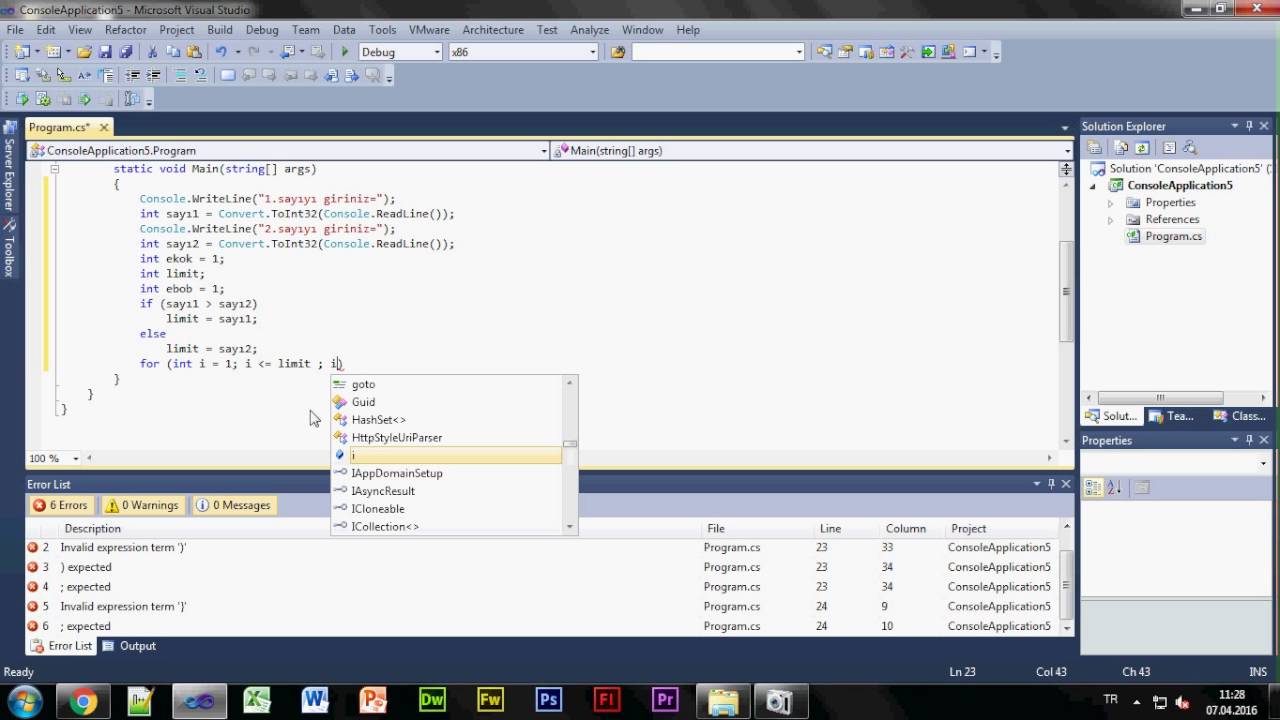Collapse the Main method outlining box

55,169
